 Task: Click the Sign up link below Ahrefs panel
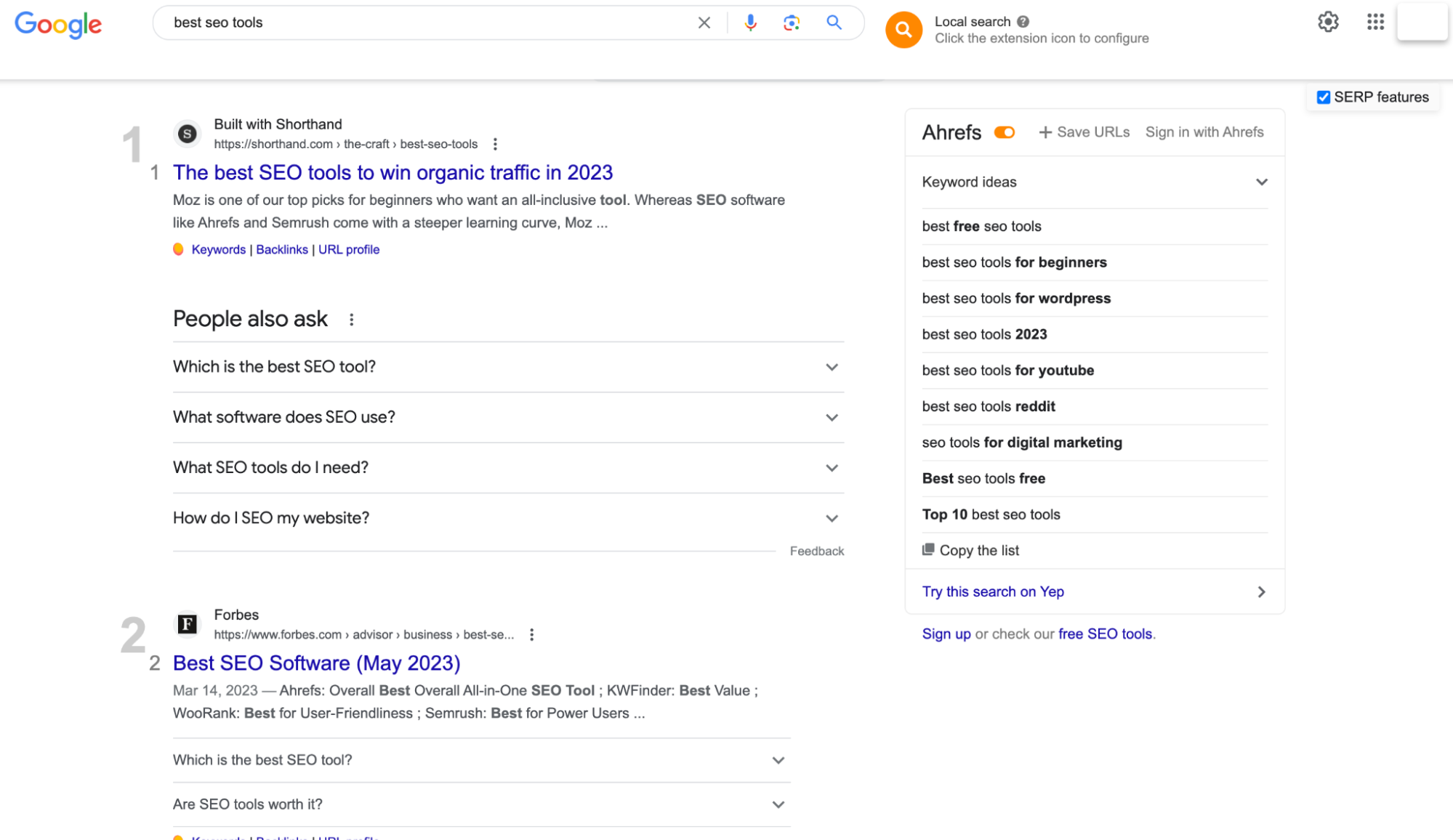[946, 634]
